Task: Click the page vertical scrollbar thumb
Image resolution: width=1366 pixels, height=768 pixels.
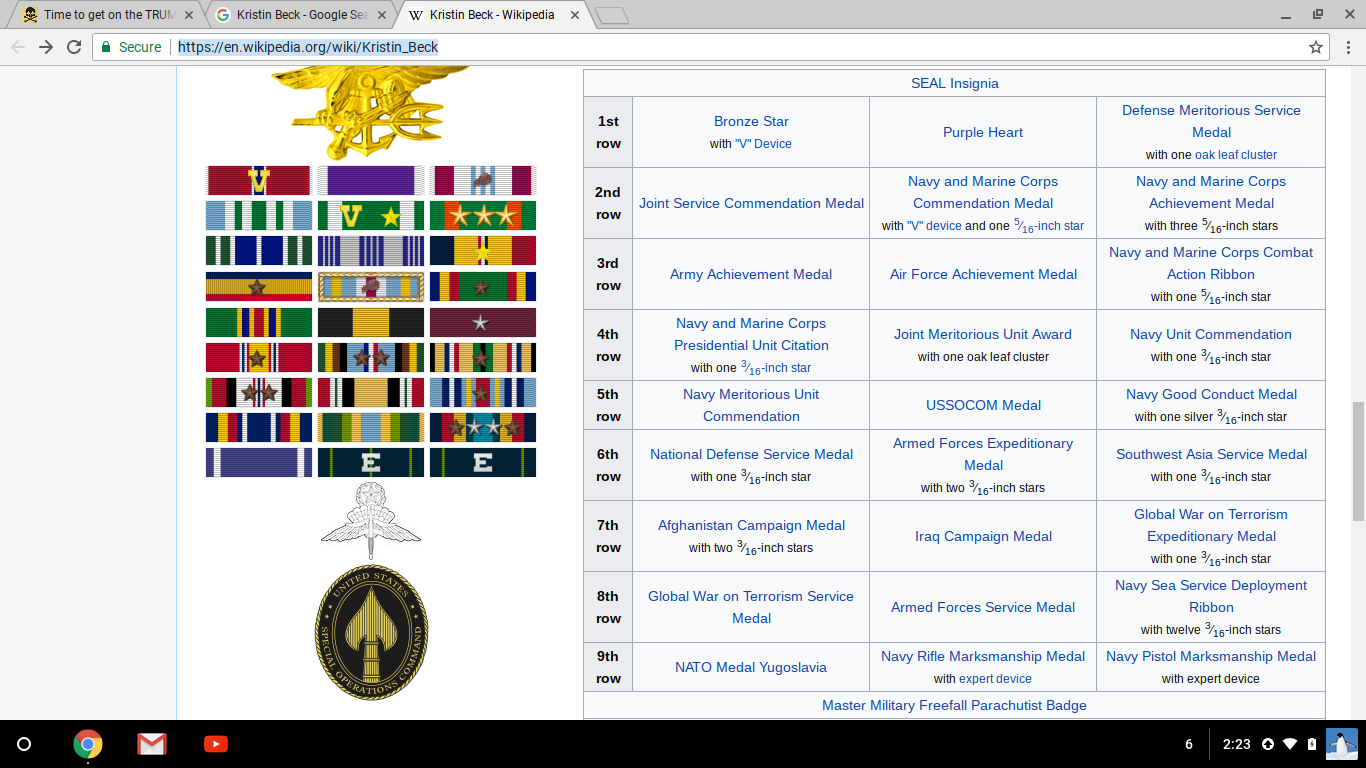Action: (1358, 460)
